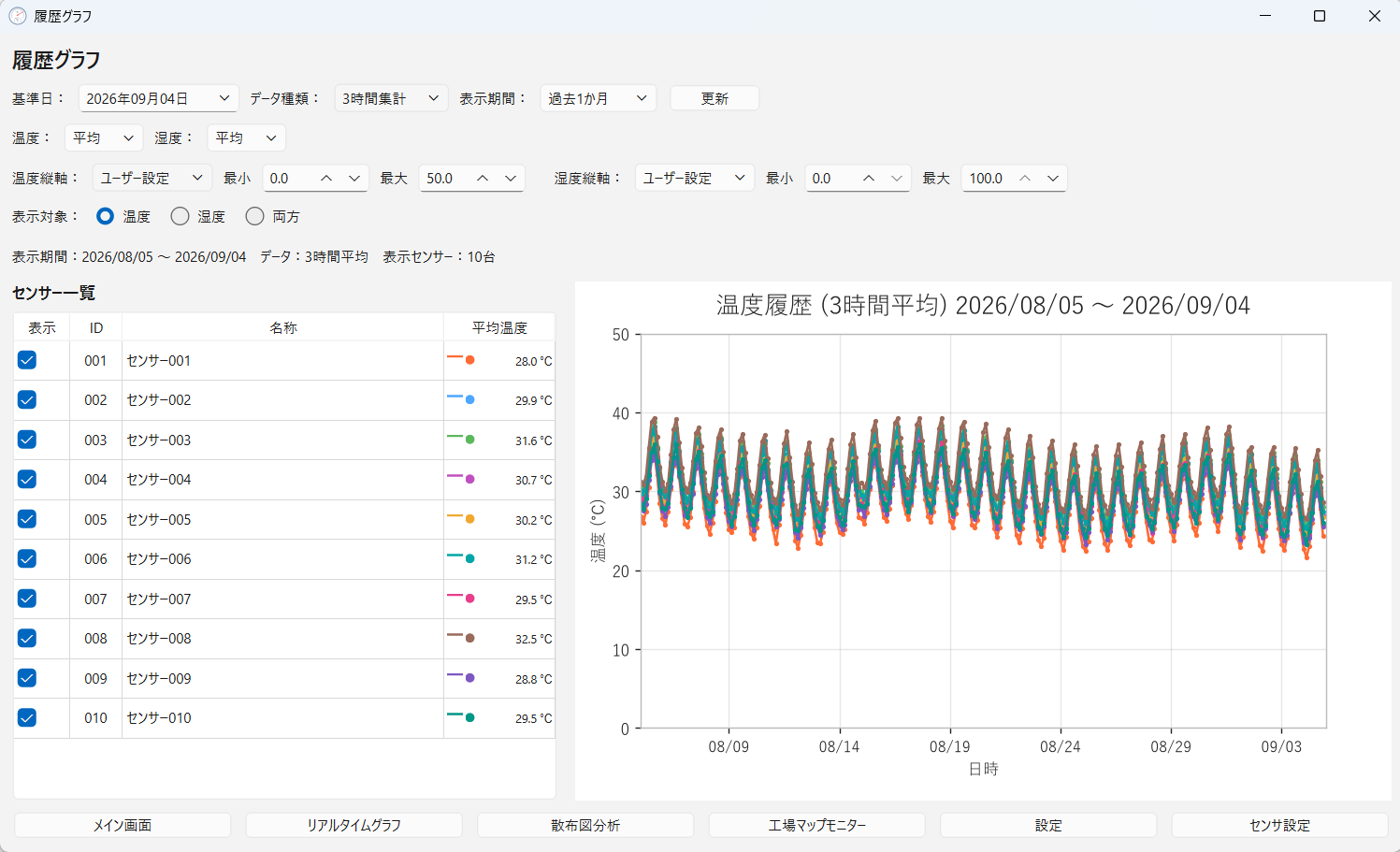Decrease temperature axis 最小 value with down arrow
The image size is (1400, 852).
coord(354,178)
